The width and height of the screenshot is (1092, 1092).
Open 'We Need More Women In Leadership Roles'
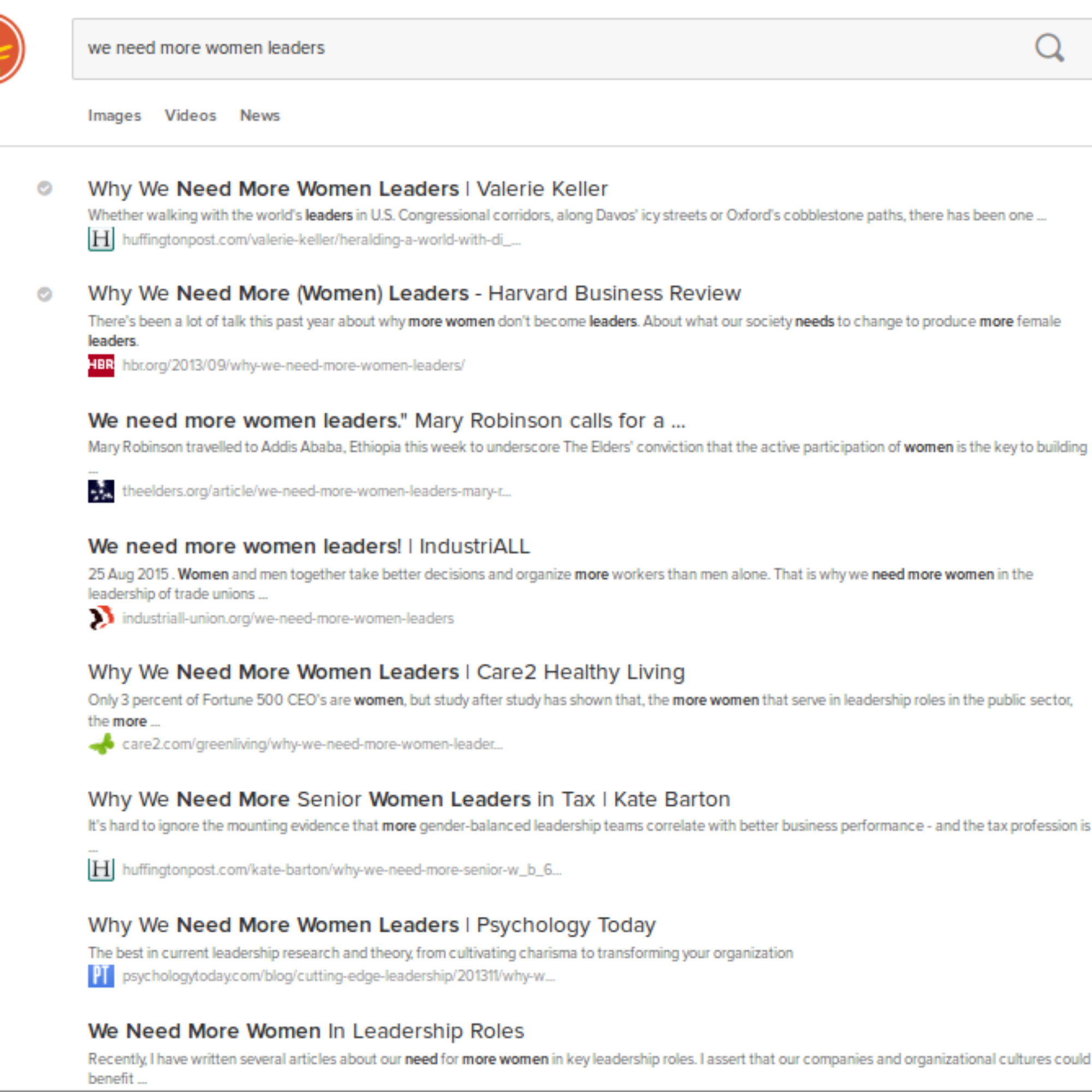pyautogui.click(x=306, y=1031)
